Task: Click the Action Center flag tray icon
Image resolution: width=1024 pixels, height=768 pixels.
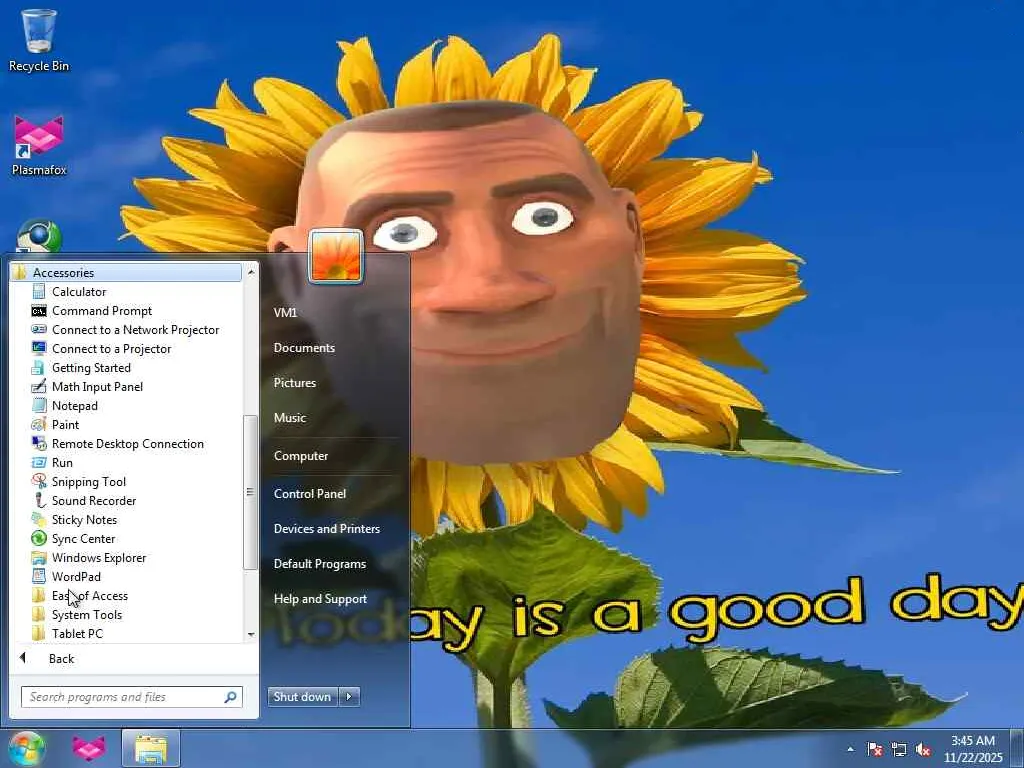Action: pyautogui.click(x=874, y=749)
